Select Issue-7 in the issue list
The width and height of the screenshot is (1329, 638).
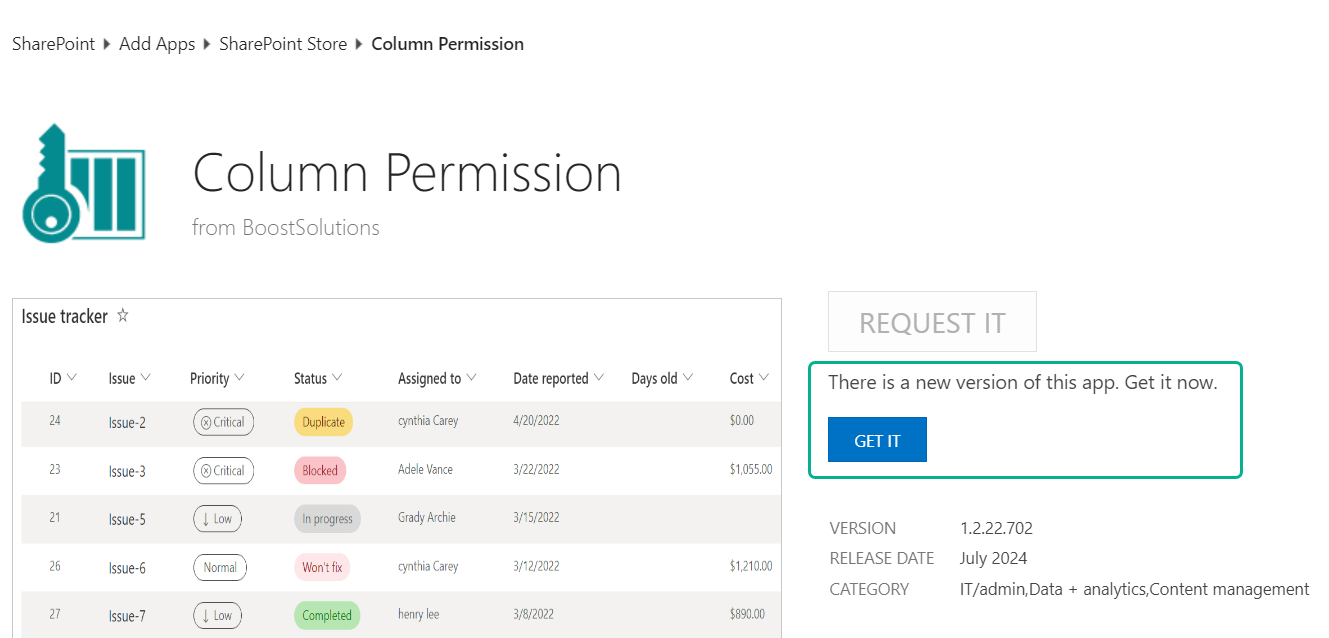pos(127,617)
